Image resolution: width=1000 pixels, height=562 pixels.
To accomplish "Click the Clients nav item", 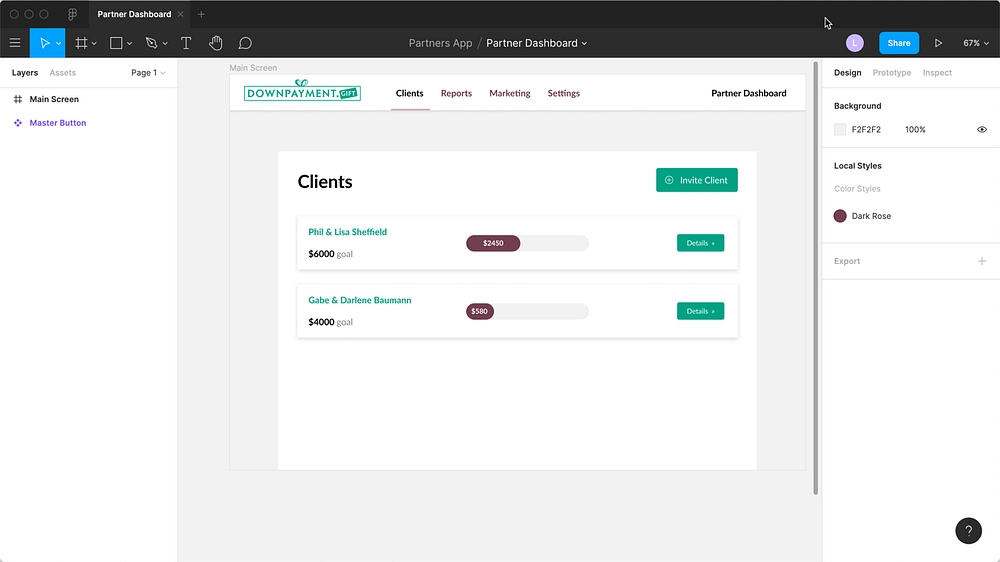I will pos(409,93).
